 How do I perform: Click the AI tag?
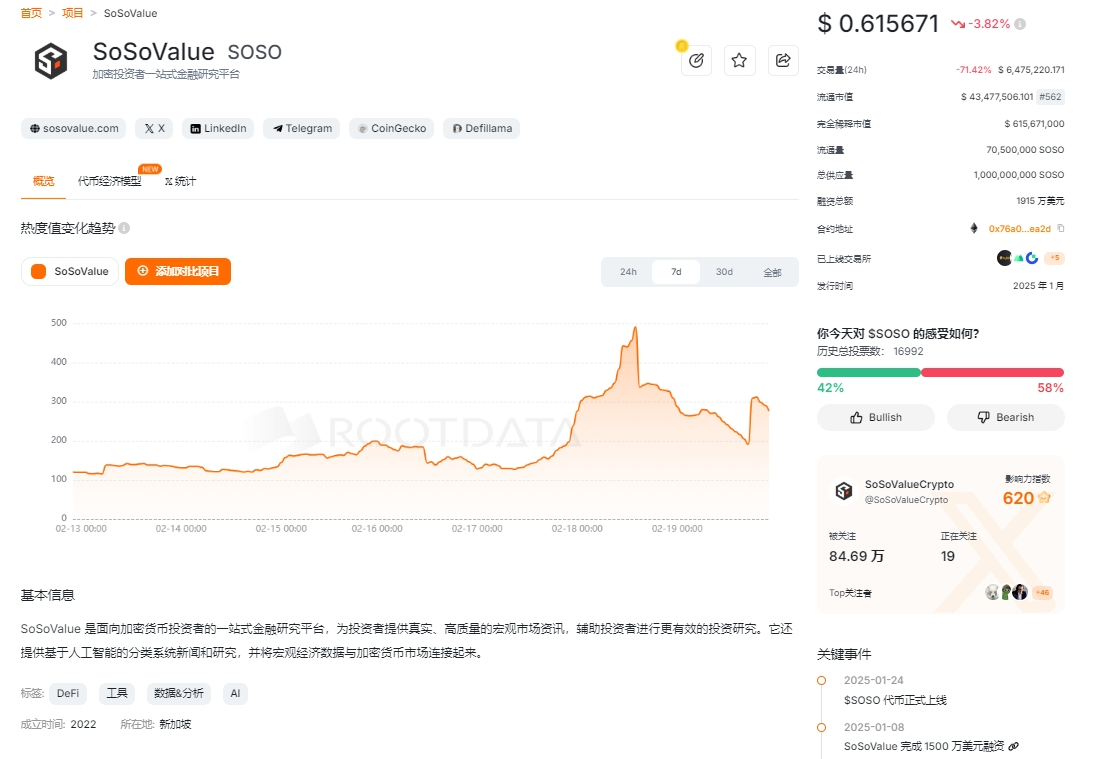pyautogui.click(x=235, y=693)
